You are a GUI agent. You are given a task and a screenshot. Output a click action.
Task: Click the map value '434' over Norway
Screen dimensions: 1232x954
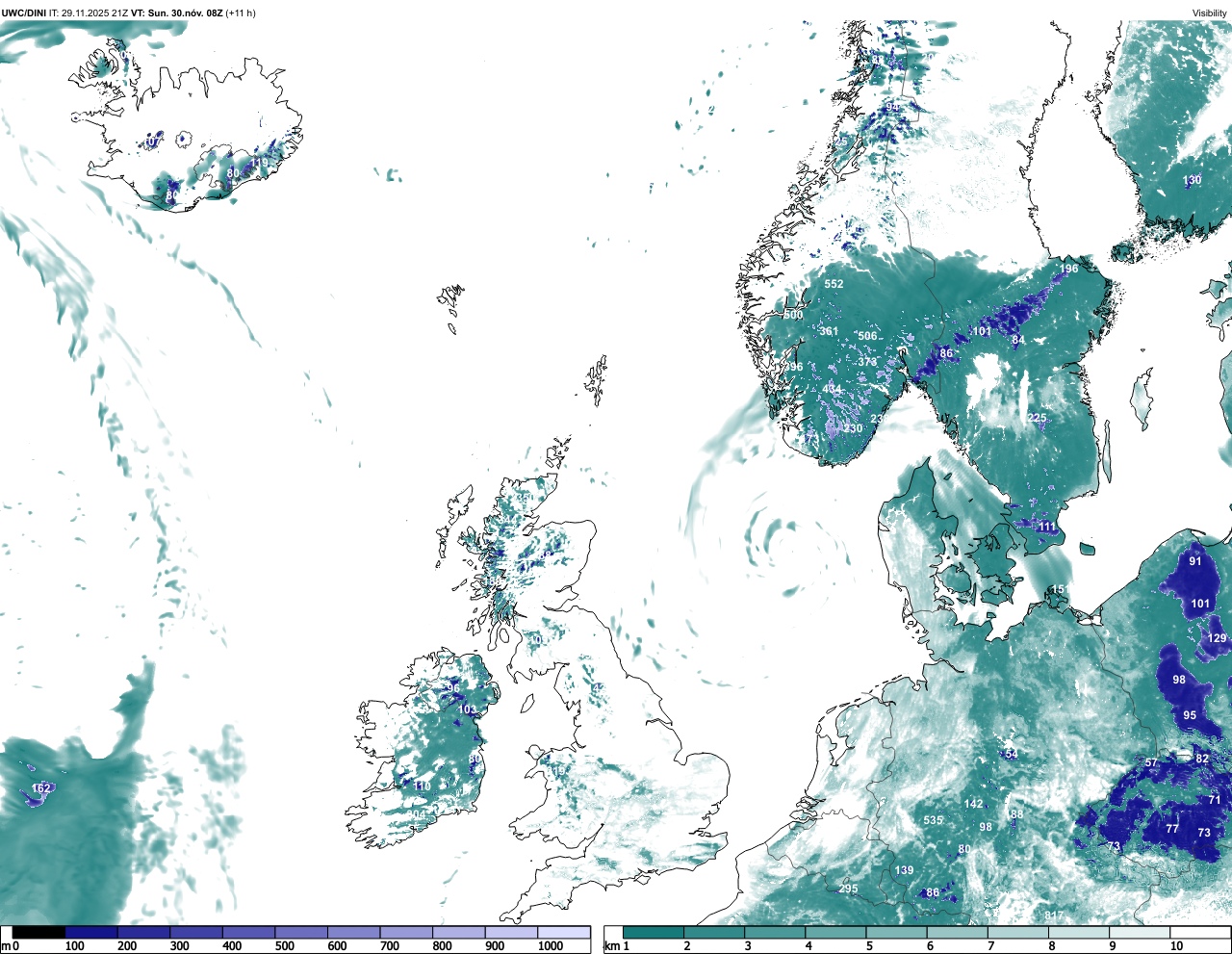(832, 390)
